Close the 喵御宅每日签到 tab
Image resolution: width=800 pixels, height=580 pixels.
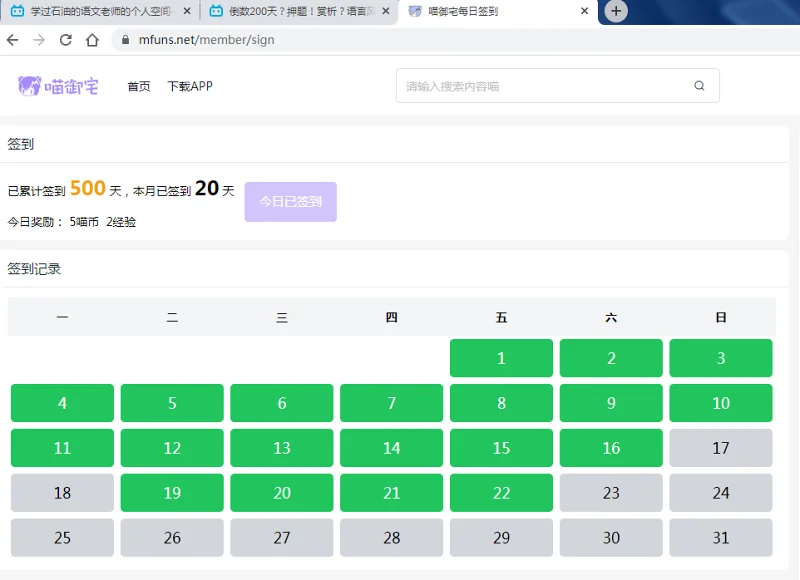(585, 11)
